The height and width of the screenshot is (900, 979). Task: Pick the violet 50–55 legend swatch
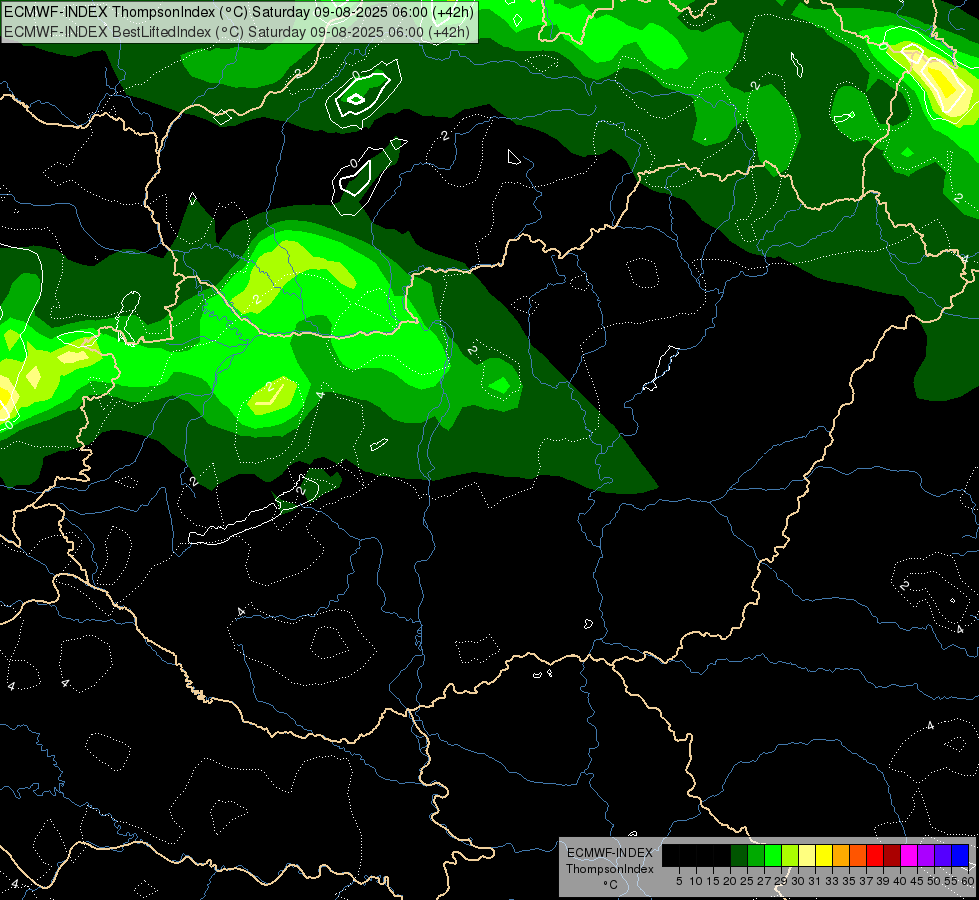[943, 855]
